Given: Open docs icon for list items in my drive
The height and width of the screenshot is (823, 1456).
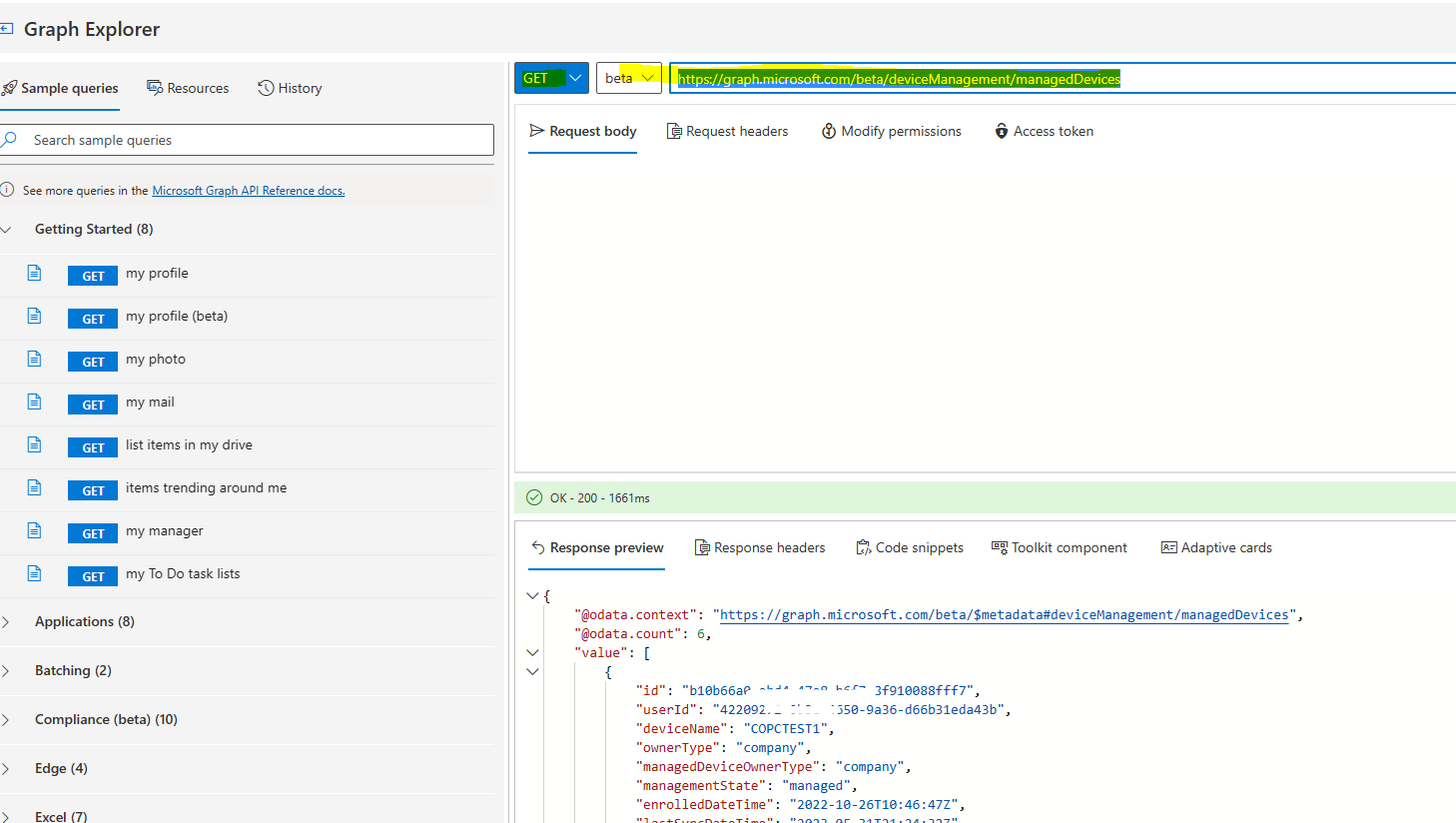Looking at the screenshot, I should 34,444.
